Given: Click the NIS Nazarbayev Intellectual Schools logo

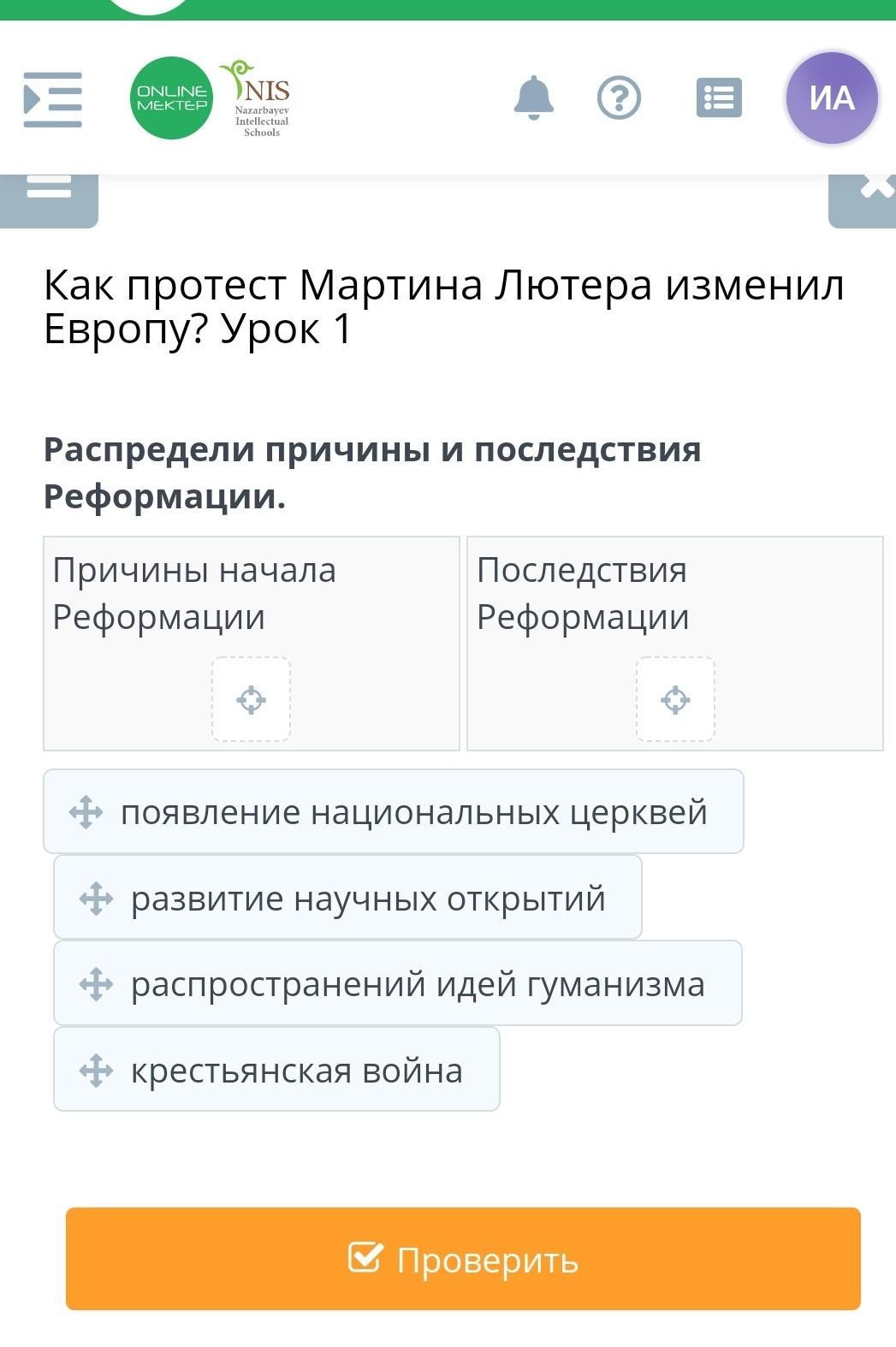Looking at the screenshot, I should point(258,98).
